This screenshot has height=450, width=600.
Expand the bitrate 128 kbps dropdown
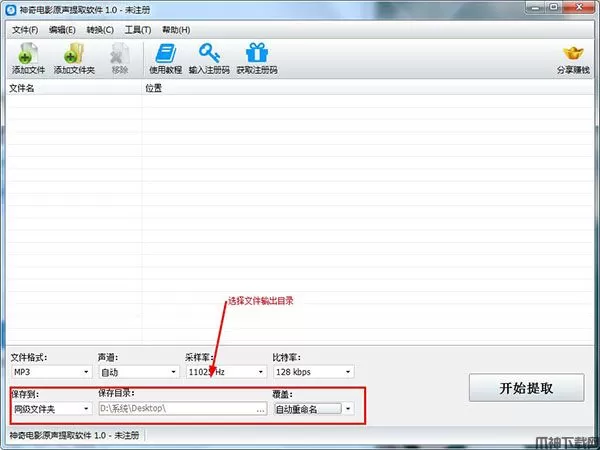pyautogui.click(x=348, y=372)
